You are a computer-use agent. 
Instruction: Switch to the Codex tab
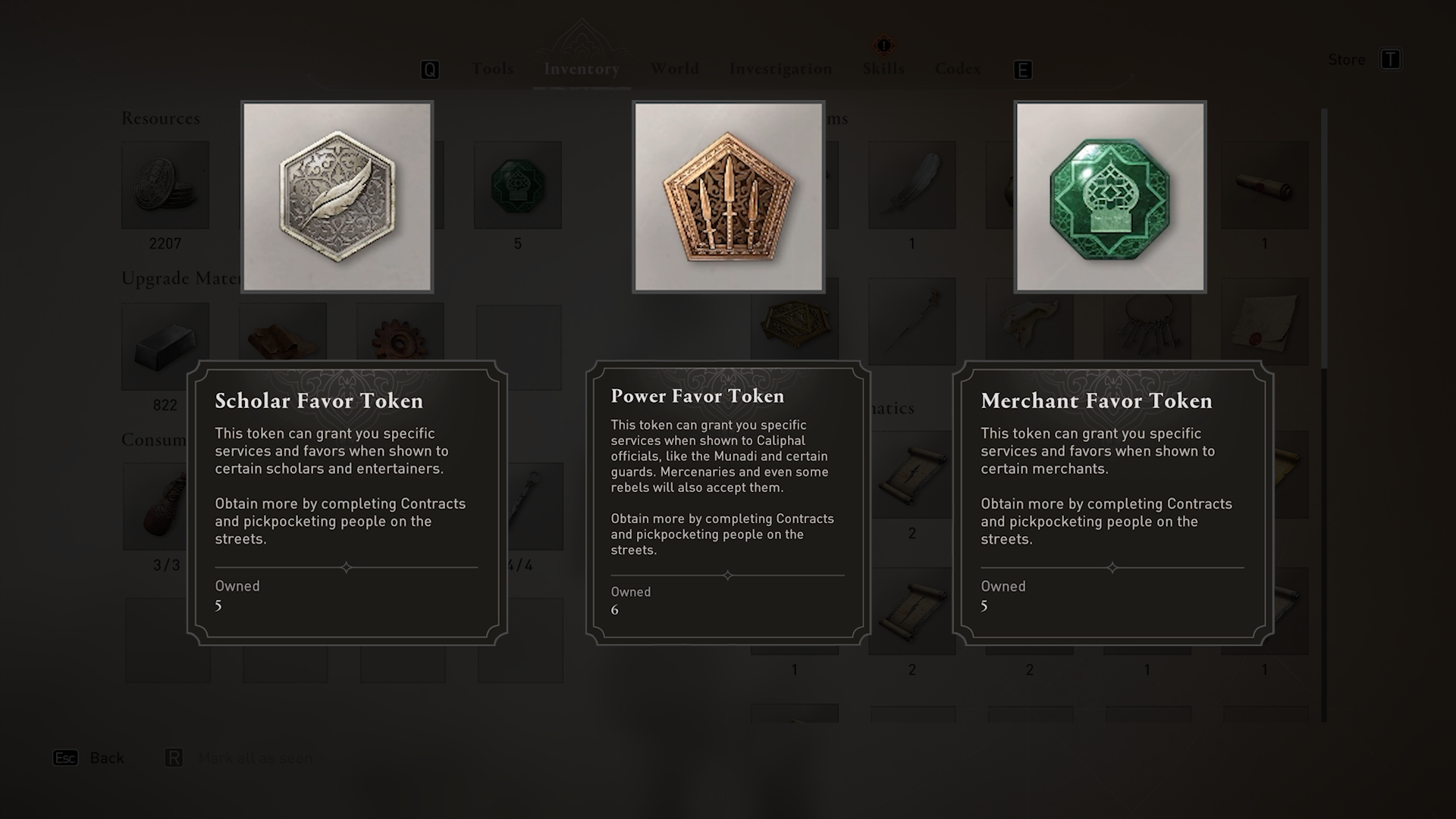tap(958, 69)
